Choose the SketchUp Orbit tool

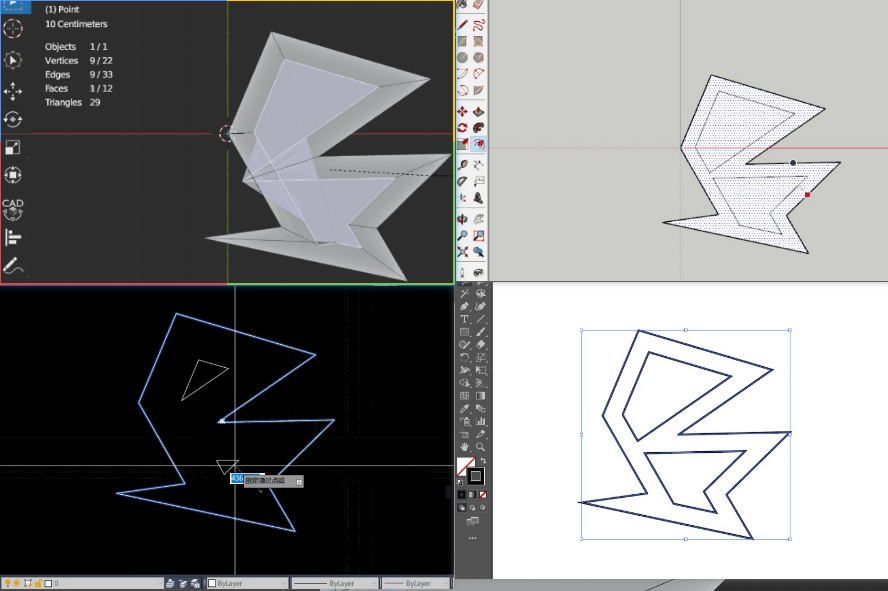coord(463,219)
